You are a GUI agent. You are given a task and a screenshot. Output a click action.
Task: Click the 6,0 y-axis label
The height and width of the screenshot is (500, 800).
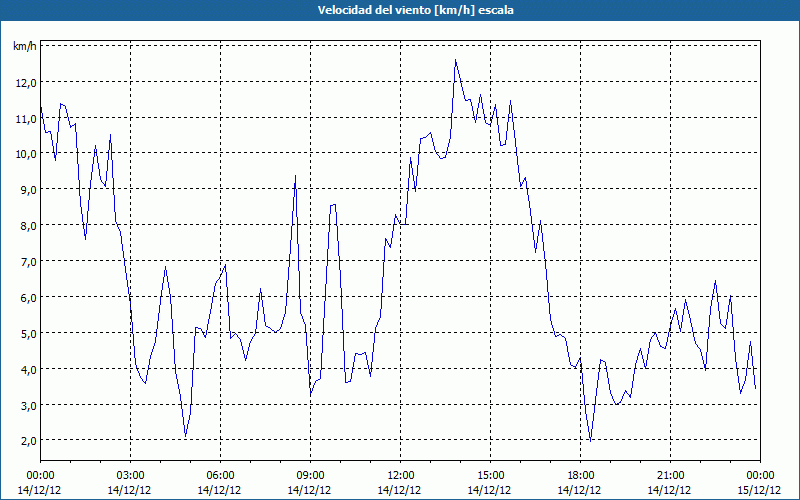click(28, 297)
